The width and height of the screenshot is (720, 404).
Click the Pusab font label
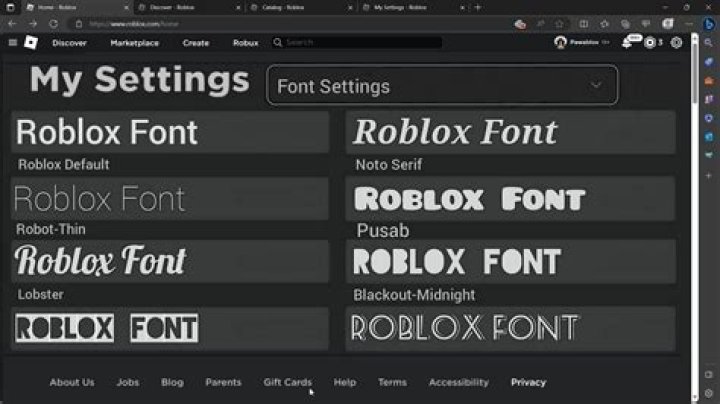(x=382, y=230)
